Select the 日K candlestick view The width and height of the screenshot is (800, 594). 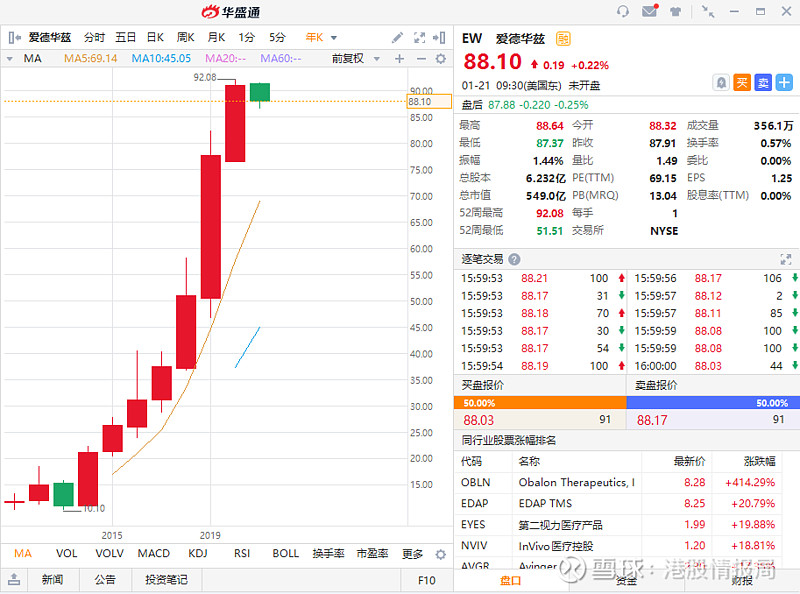pos(153,37)
